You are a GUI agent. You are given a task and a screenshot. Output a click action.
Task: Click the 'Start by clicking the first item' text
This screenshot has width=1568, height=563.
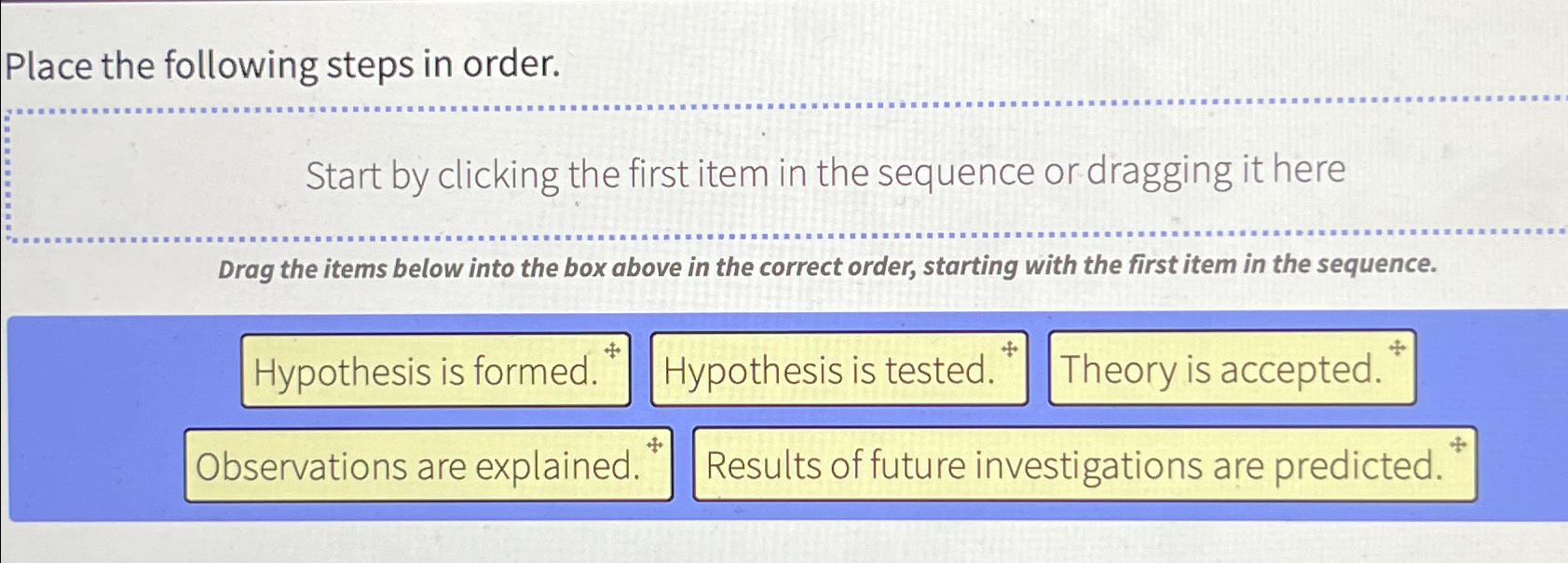(x=826, y=171)
